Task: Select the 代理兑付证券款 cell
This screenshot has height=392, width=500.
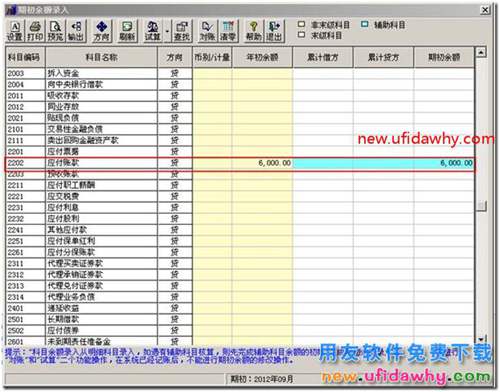Action: (x=102, y=286)
